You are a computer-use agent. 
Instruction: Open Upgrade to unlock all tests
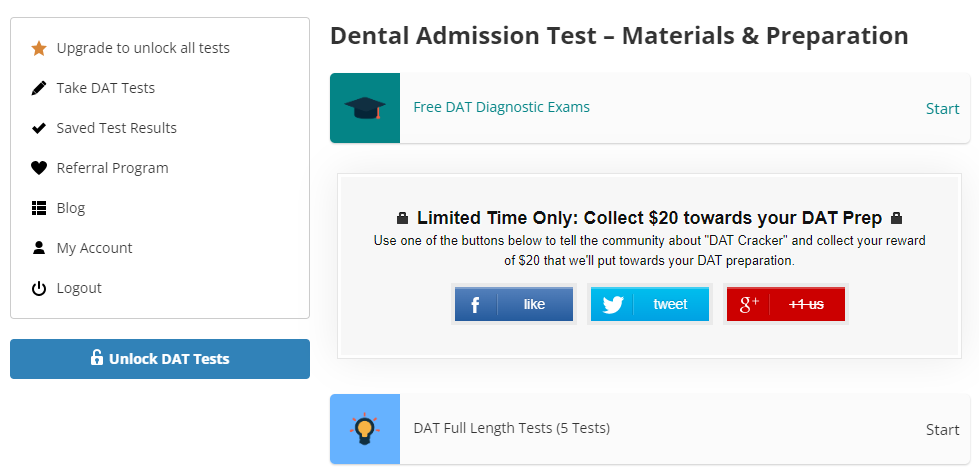(143, 48)
